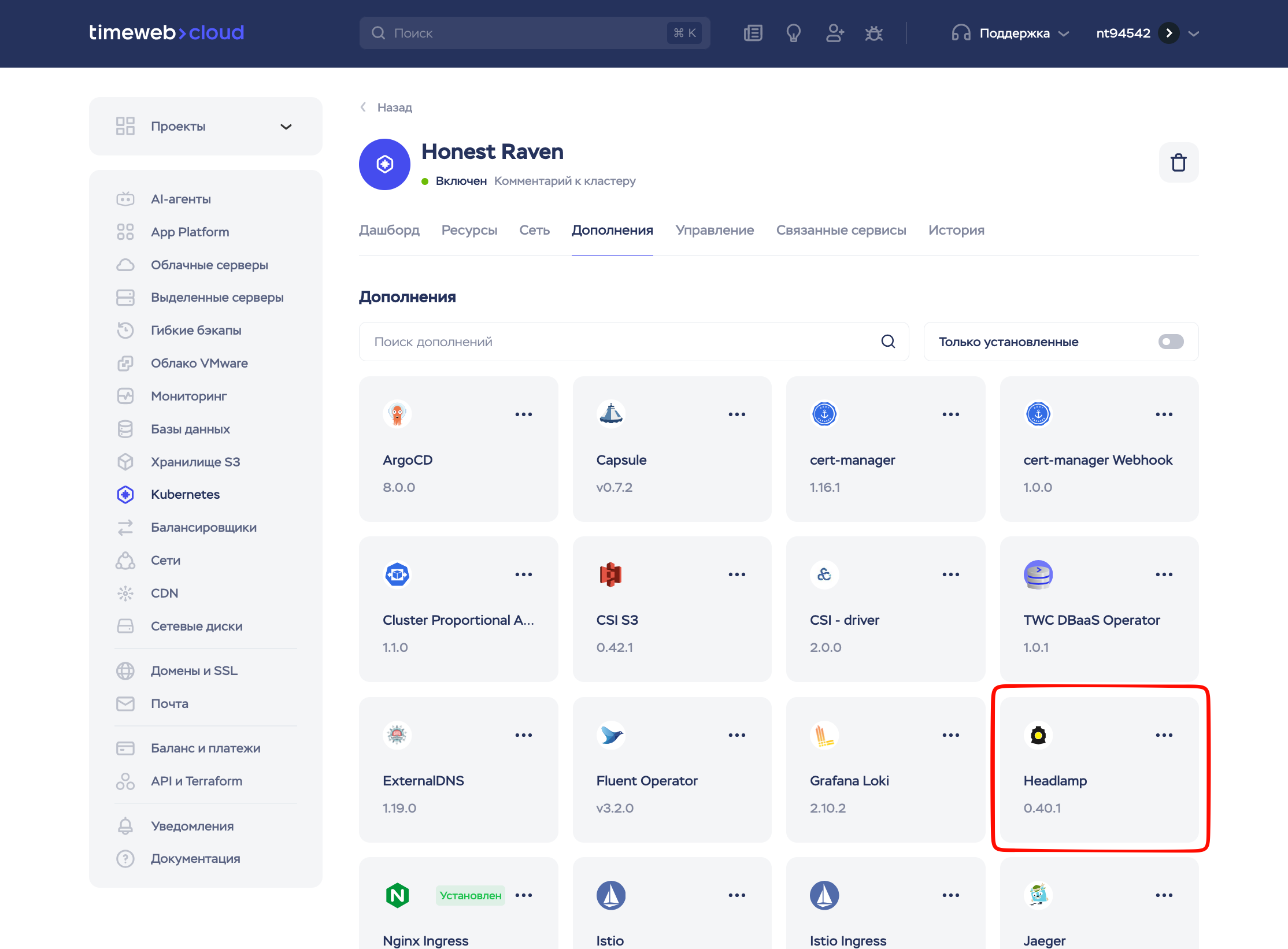Click the lightbulb ideas icon
Viewport: 1288px width, 949px height.
pos(793,33)
